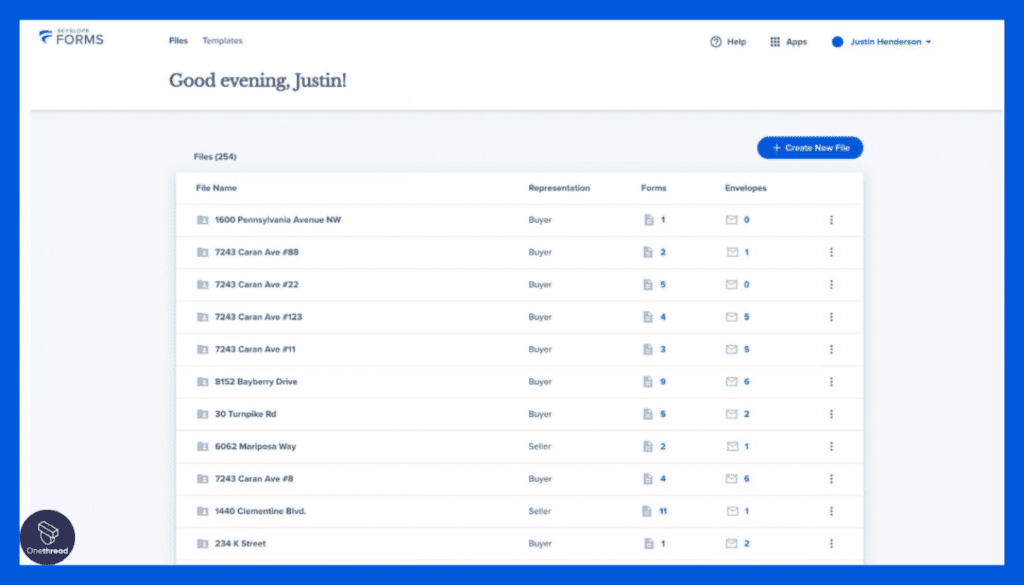
Task: Click the Create New File button
Action: [810, 148]
